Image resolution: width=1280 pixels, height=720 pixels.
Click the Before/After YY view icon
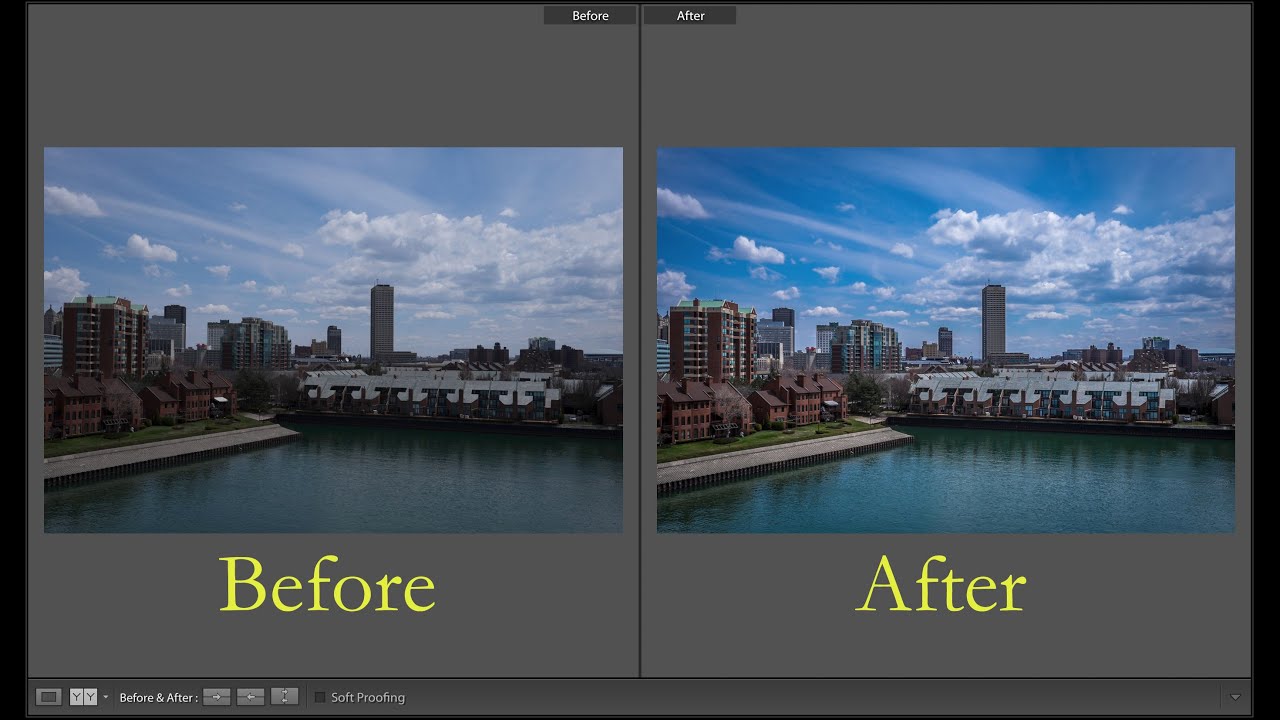83,697
